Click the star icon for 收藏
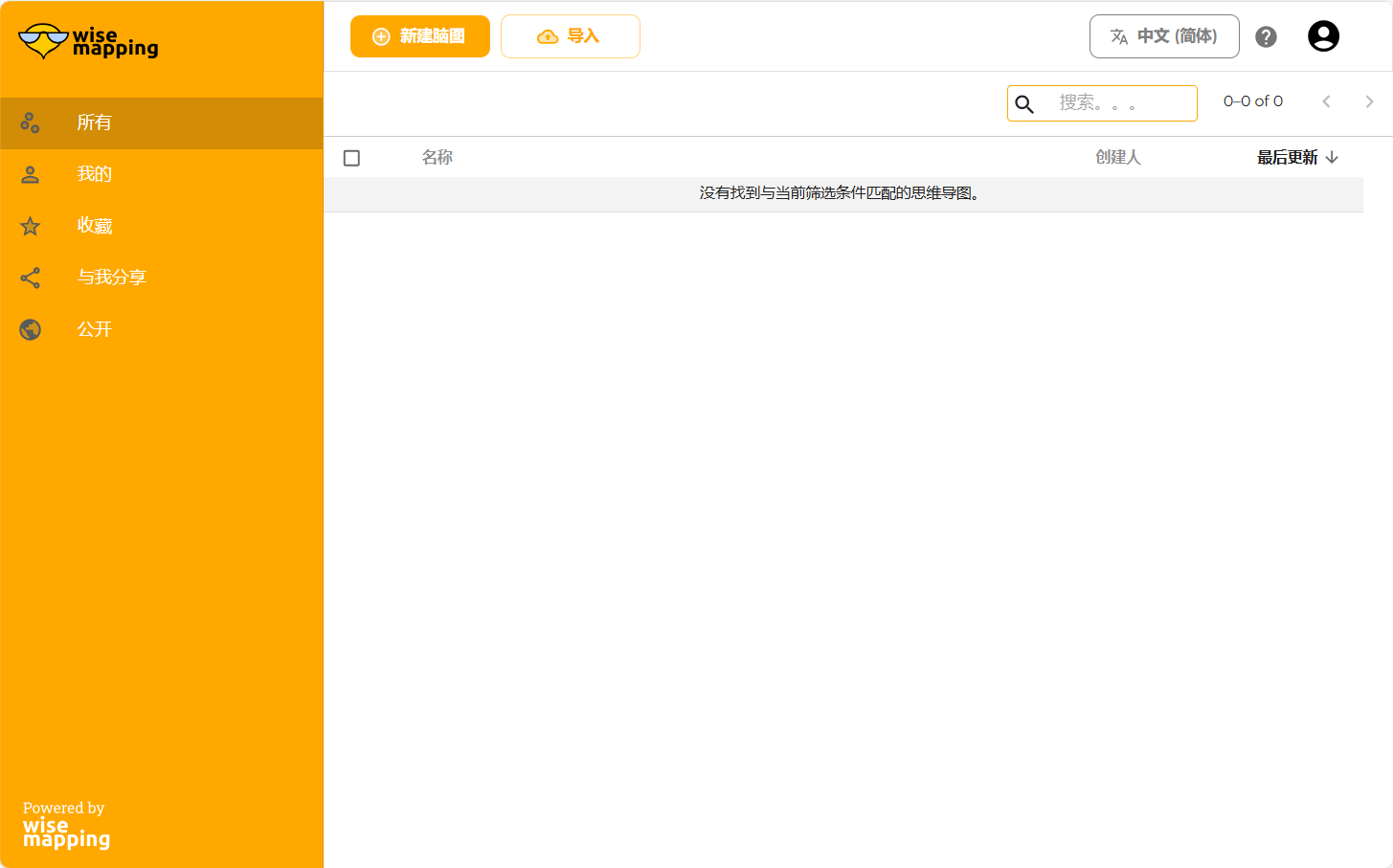The image size is (1393, 868). (31, 226)
